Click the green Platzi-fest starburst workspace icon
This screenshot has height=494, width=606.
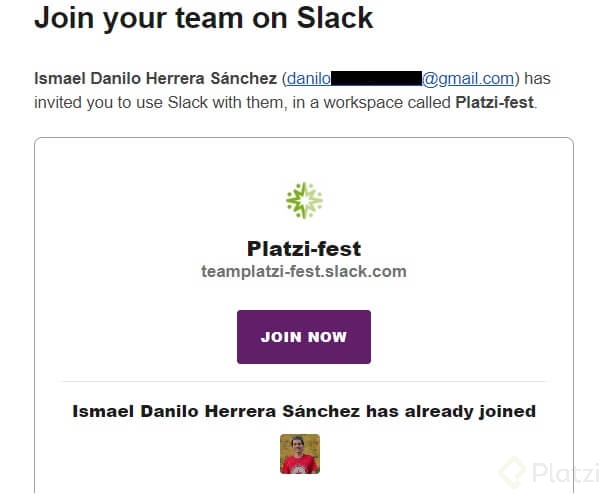[x=304, y=200]
